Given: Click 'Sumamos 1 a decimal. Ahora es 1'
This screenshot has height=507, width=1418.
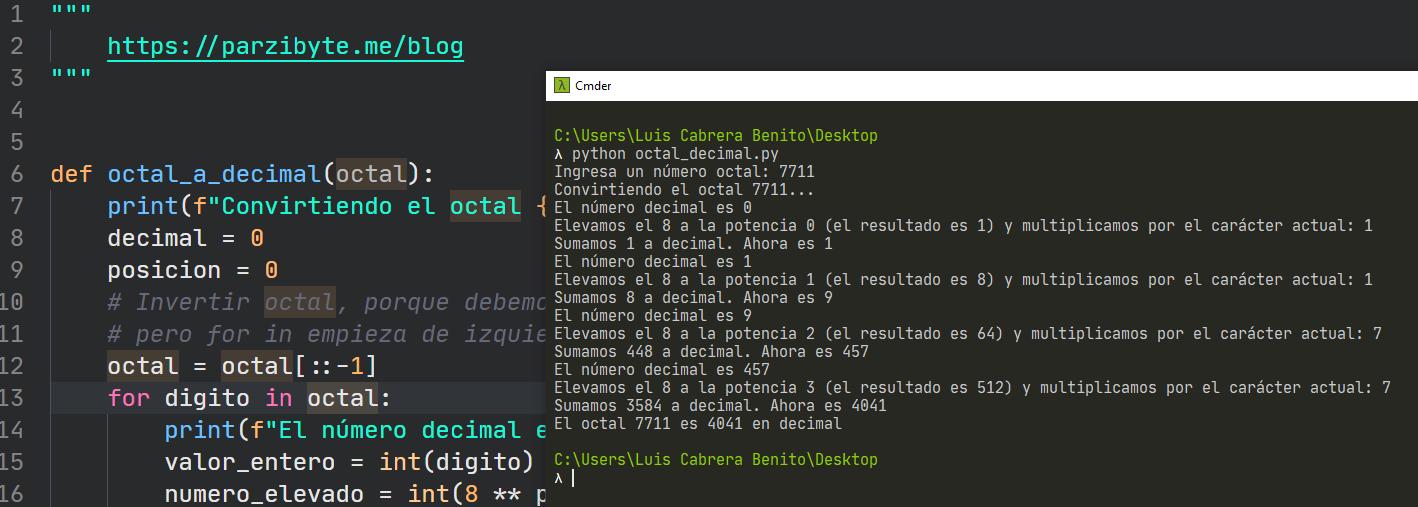Looking at the screenshot, I should tap(693, 243).
